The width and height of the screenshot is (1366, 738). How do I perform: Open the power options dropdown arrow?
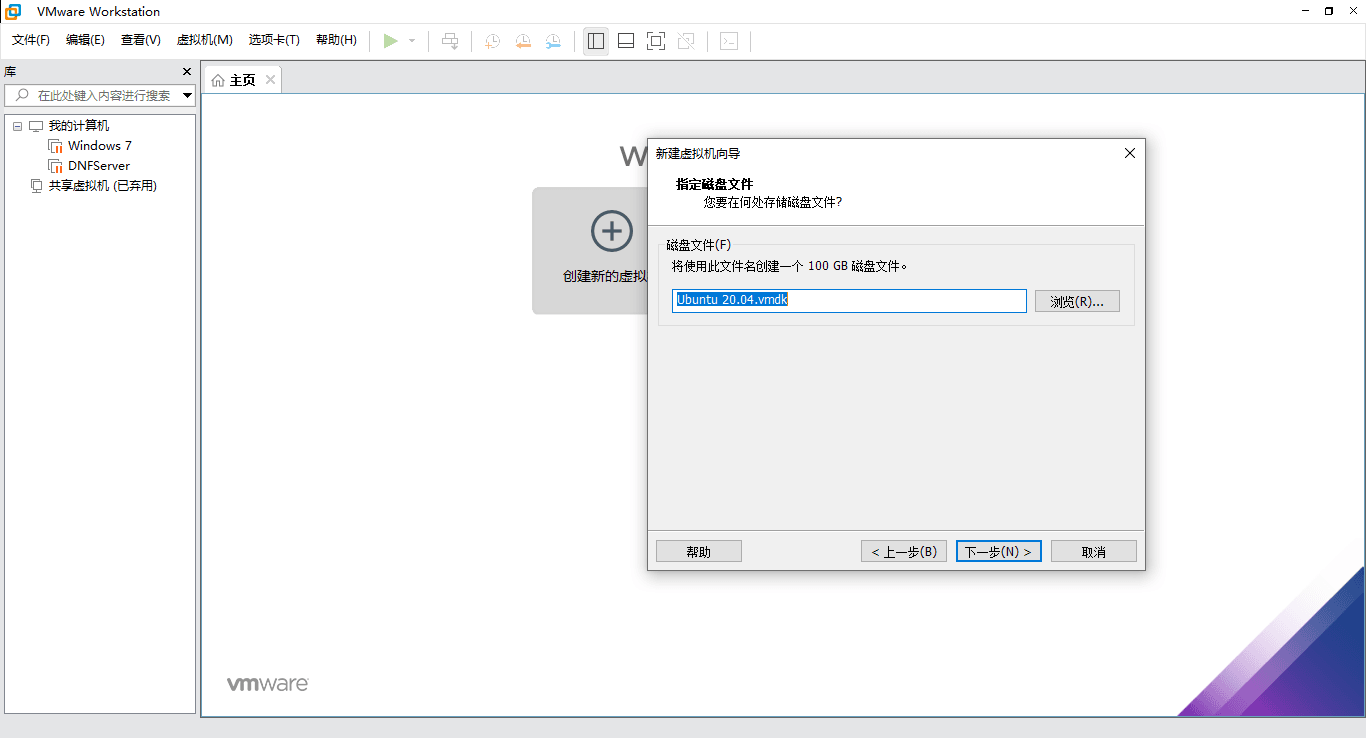click(x=412, y=41)
